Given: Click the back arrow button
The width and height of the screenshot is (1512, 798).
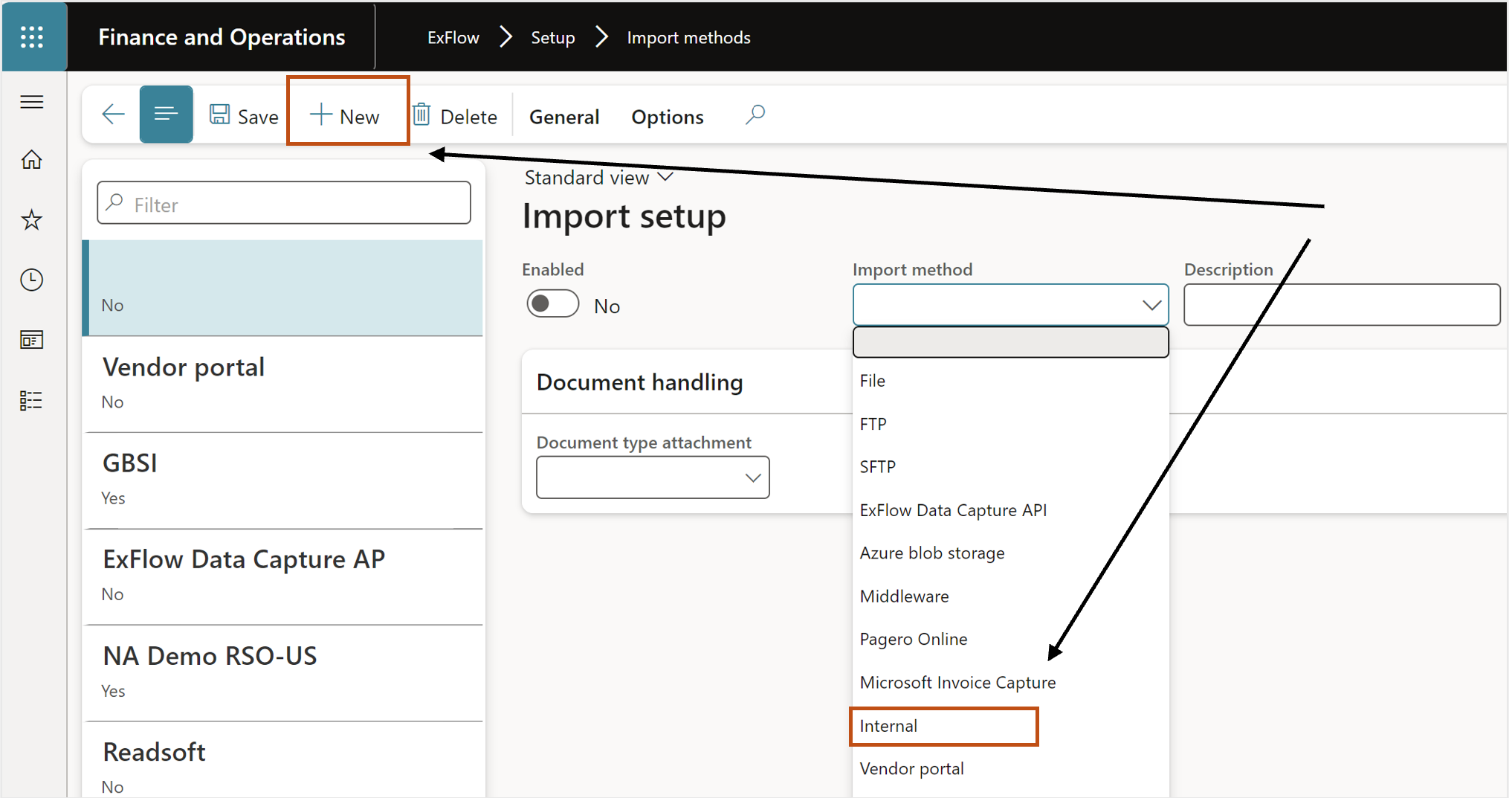Looking at the screenshot, I should (113, 115).
